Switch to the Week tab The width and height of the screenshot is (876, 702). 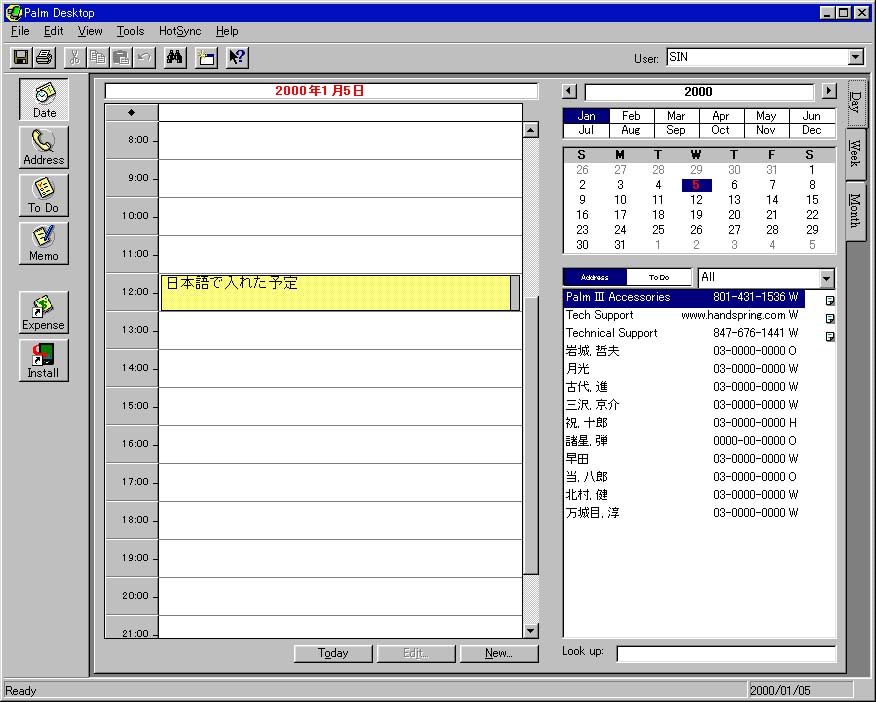[855, 155]
